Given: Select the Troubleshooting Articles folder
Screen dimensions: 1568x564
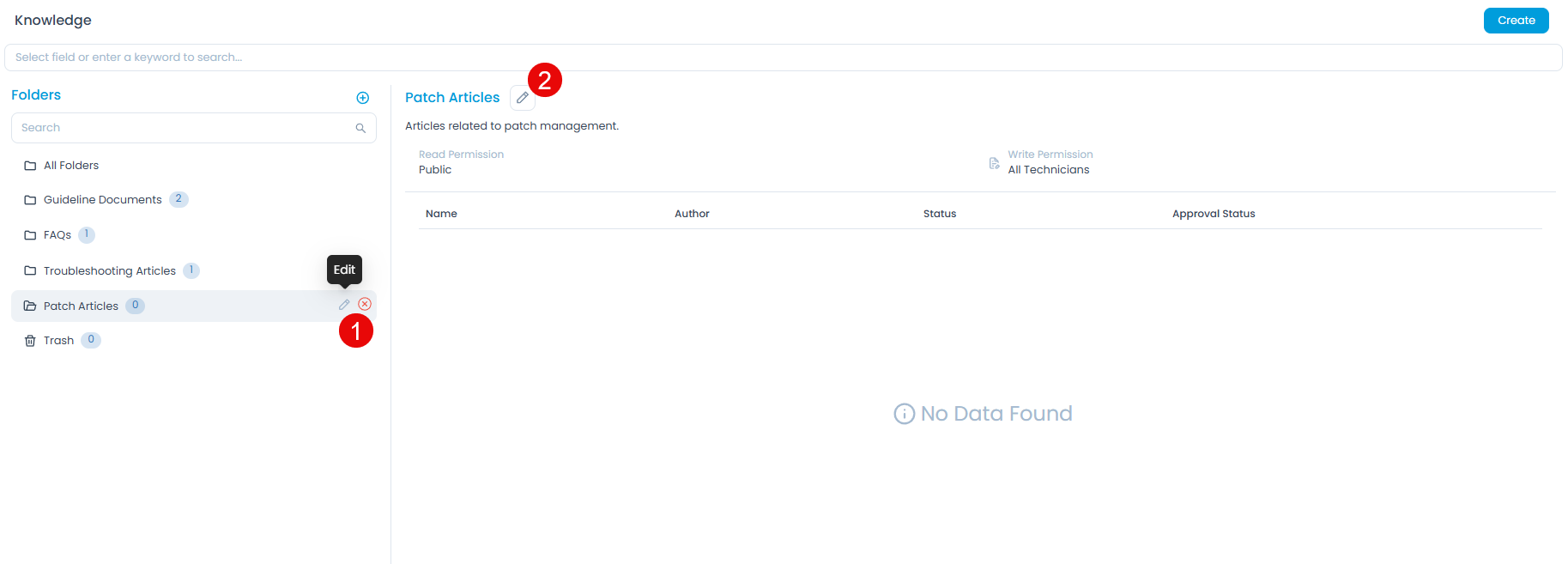Looking at the screenshot, I should [109, 271].
